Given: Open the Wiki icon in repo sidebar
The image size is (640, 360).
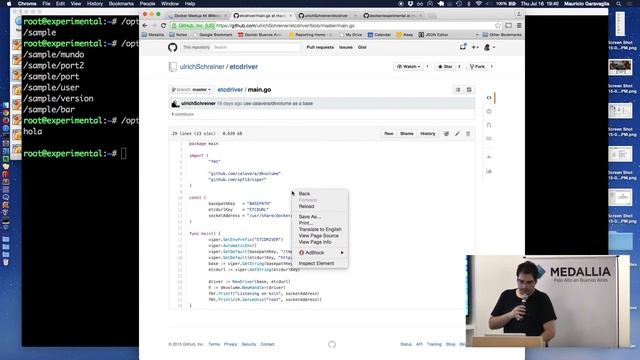Looking at the screenshot, I should [x=489, y=139].
